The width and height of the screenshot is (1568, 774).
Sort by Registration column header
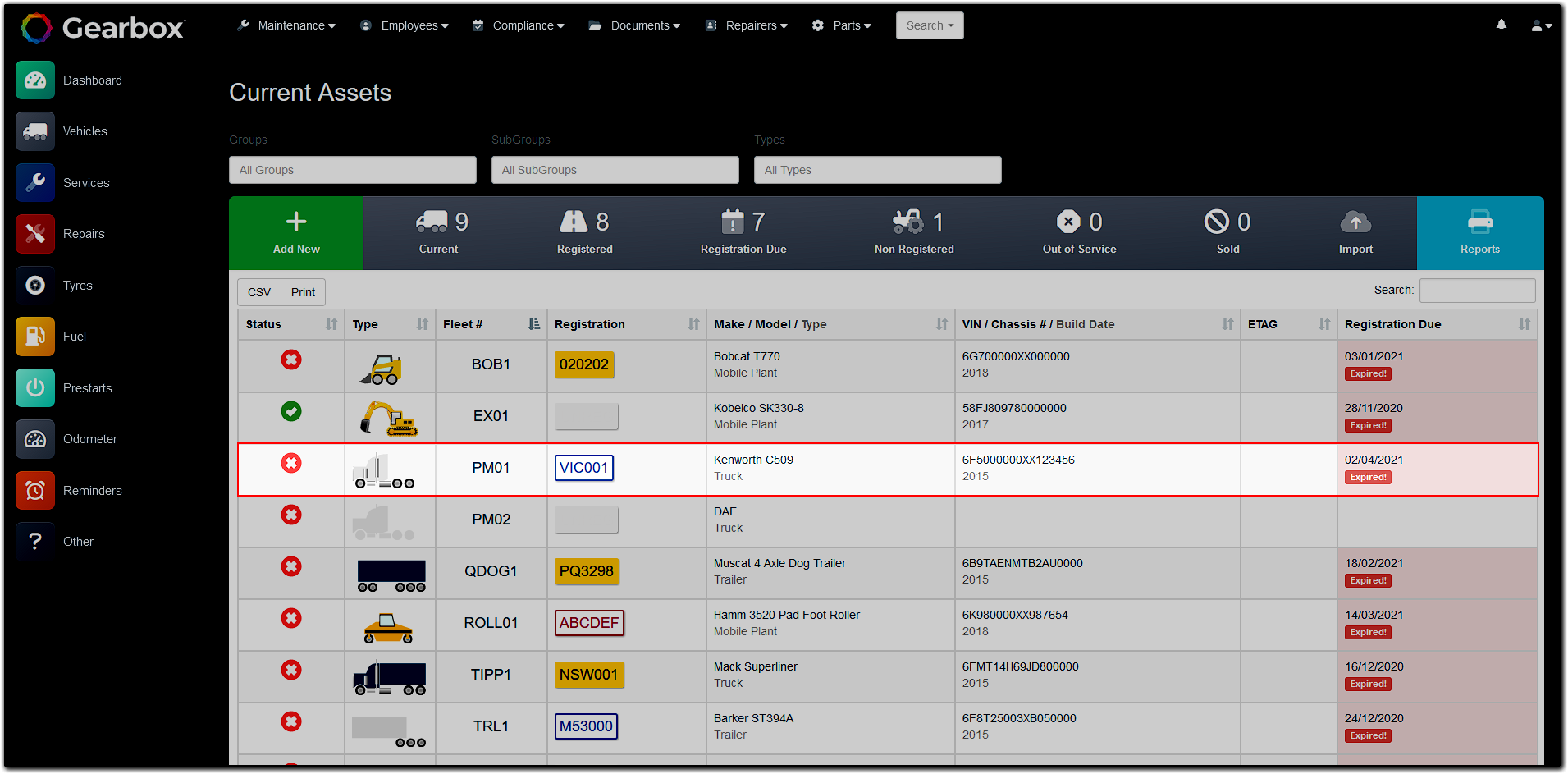627,324
